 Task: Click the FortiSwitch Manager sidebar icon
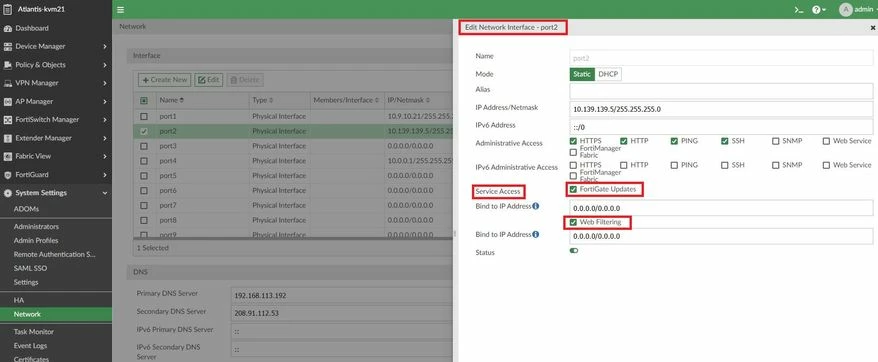click(x=8, y=119)
